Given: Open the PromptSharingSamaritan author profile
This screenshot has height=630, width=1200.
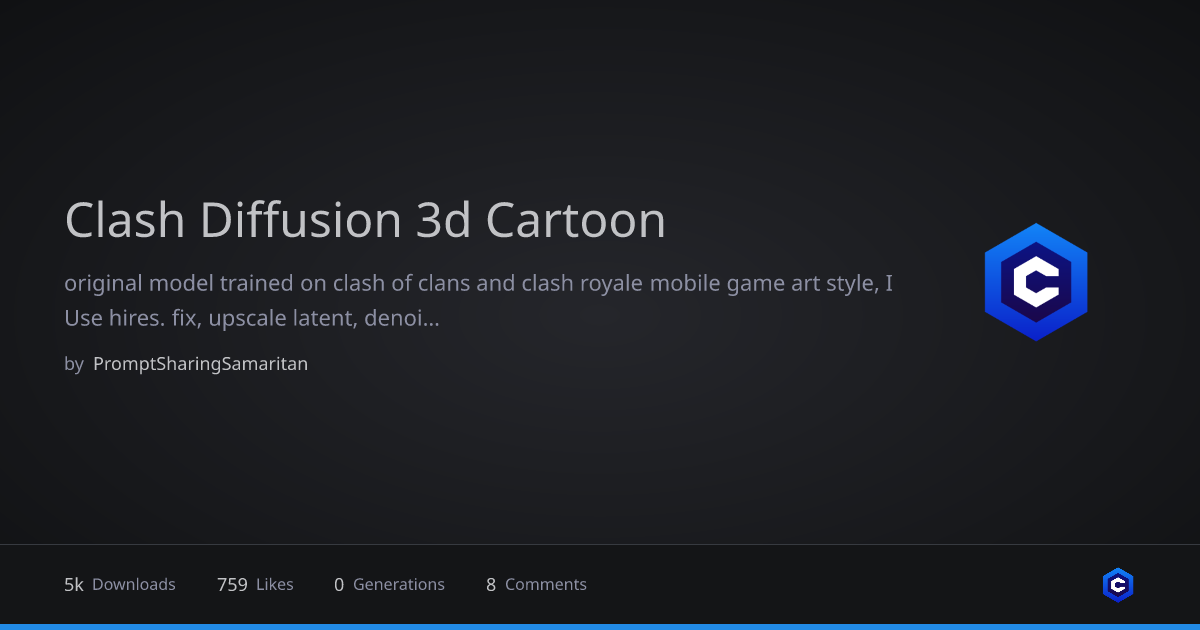Looking at the screenshot, I should (x=200, y=364).
